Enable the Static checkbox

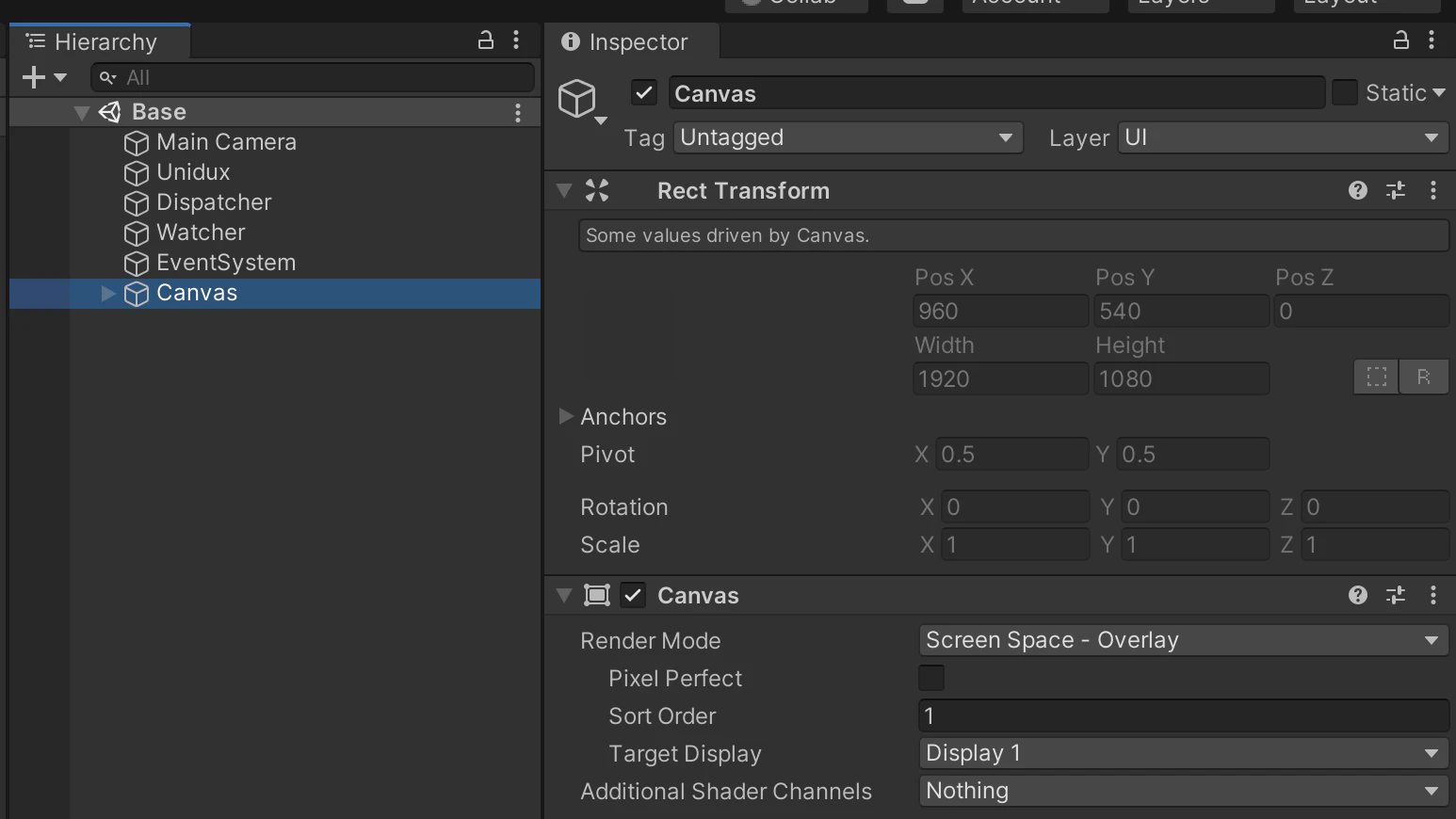(1345, 93)
